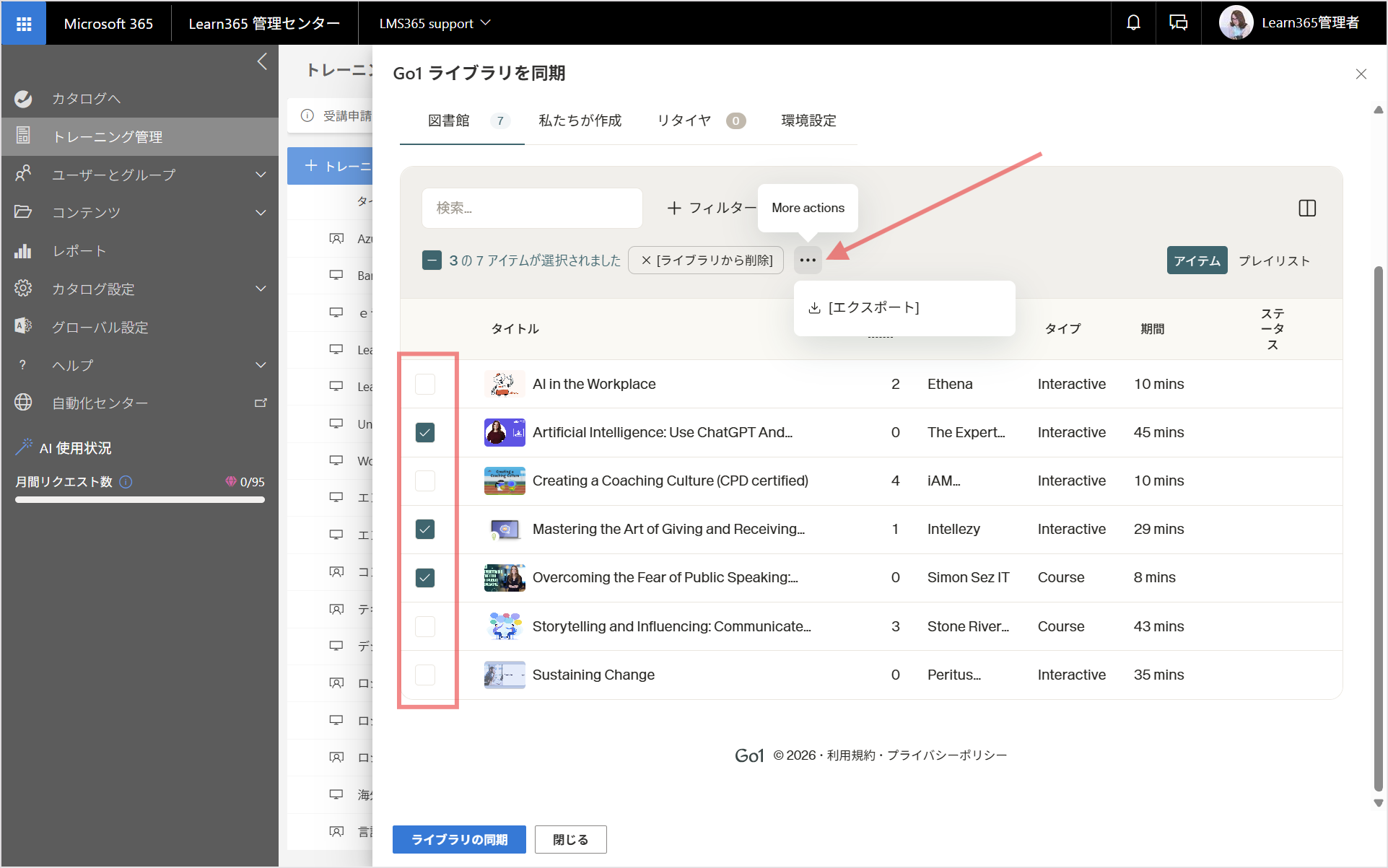Viewport: 1388px width, 868px height.
Task: Expand the LMS365 support dropdown
Action: coord(435,23)
